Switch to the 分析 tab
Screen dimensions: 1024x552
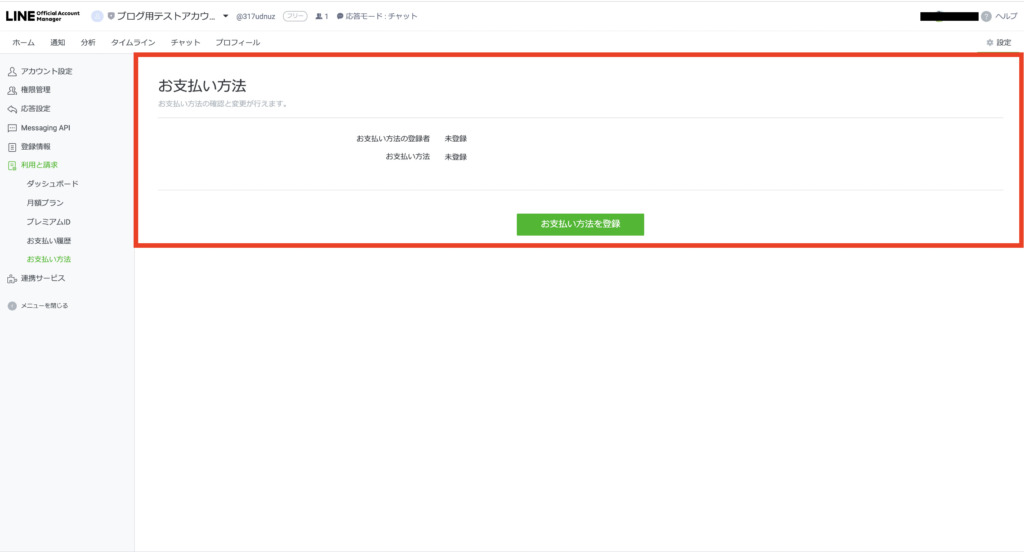coord(88,43)
